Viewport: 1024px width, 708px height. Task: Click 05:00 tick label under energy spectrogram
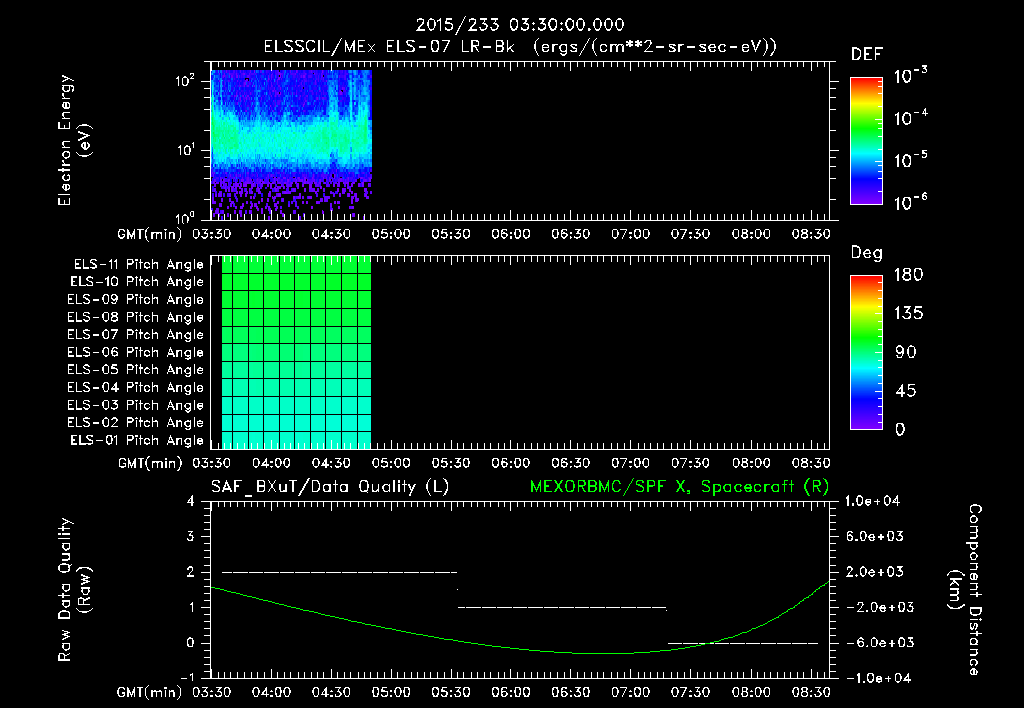391,234
